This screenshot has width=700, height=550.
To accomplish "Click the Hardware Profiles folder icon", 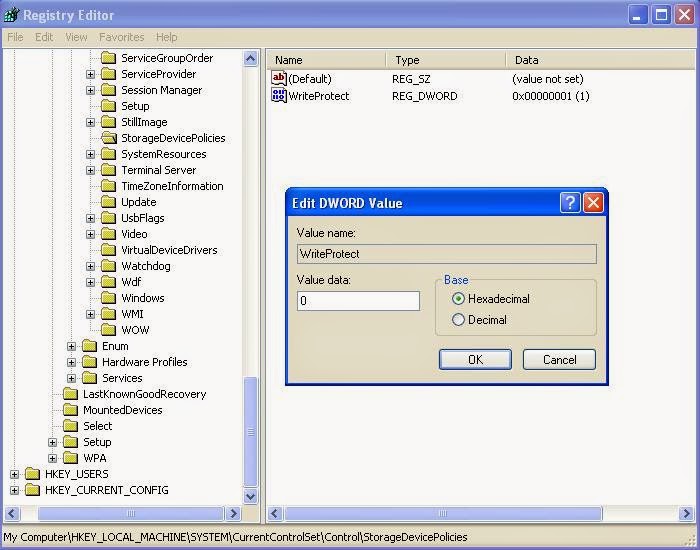I will tap(90, 362).
